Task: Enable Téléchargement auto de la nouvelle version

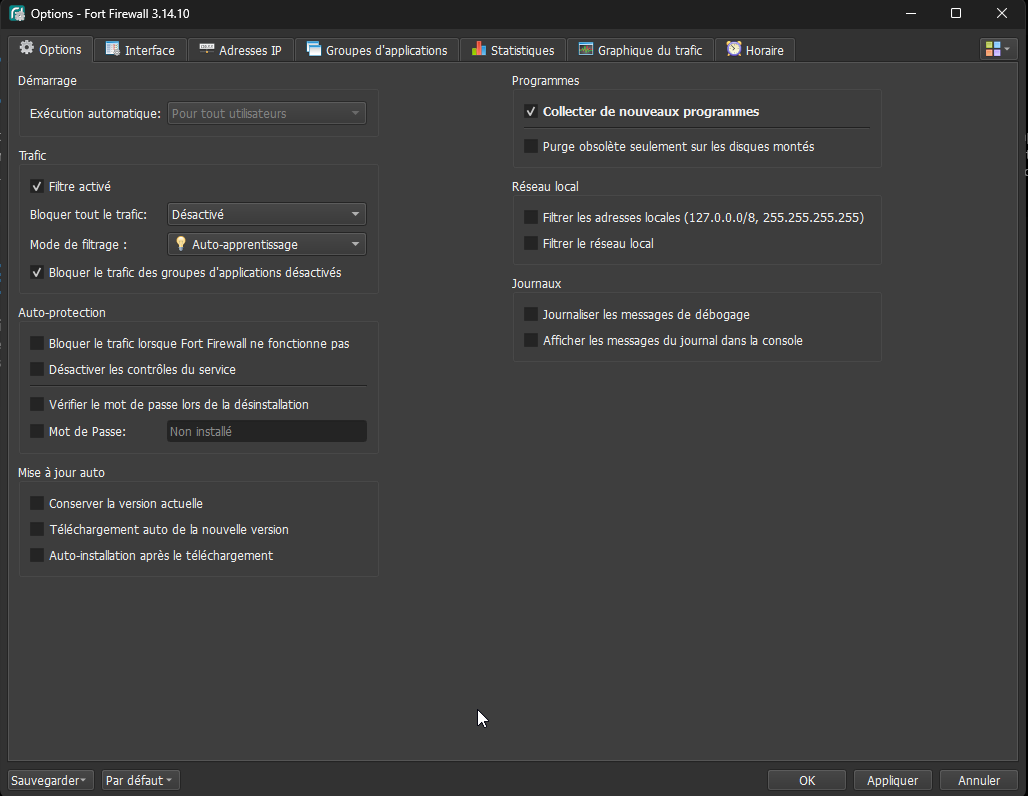Action: (x=37, y=530)
